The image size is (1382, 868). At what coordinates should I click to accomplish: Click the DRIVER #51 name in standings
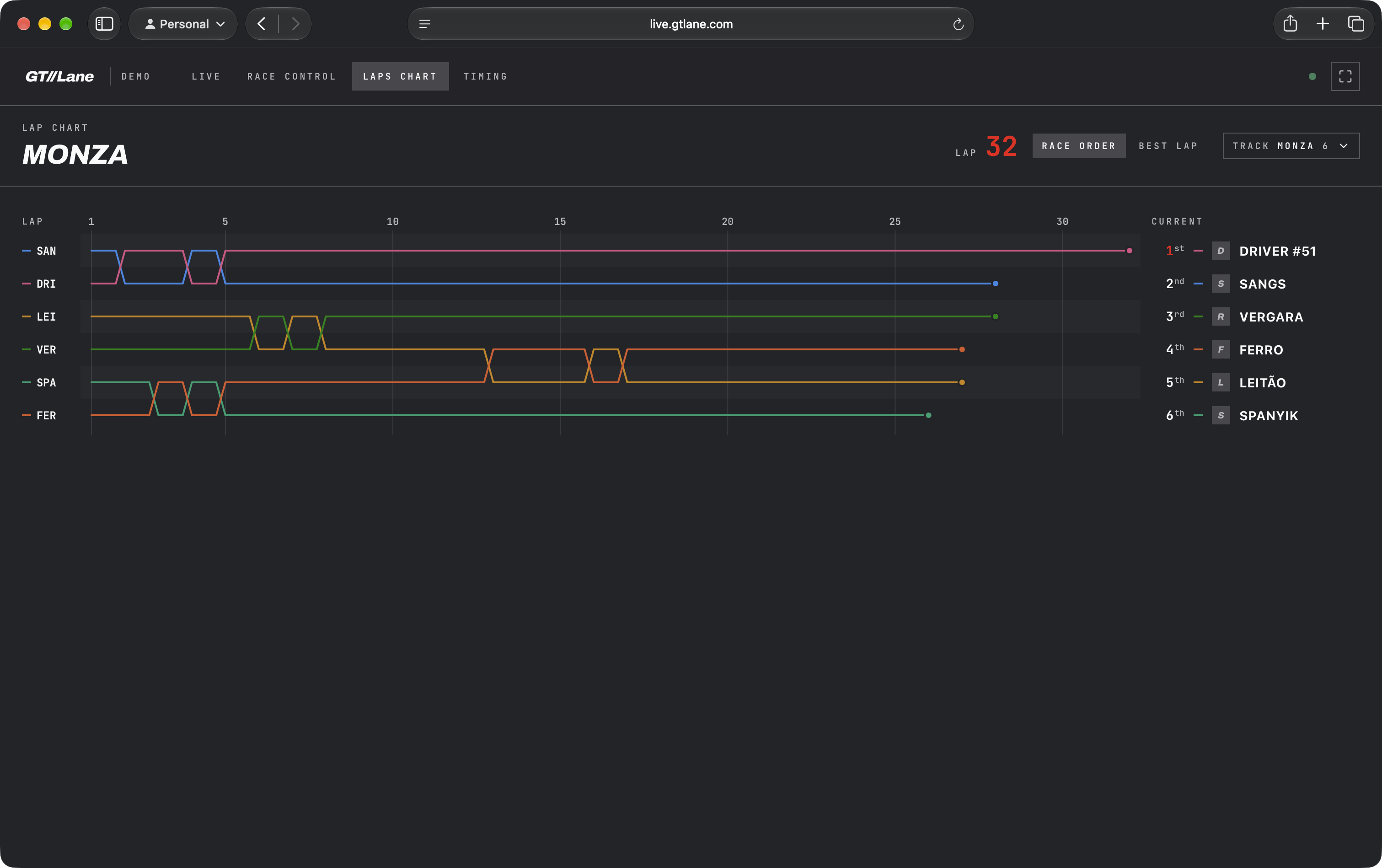point(1278,251)
